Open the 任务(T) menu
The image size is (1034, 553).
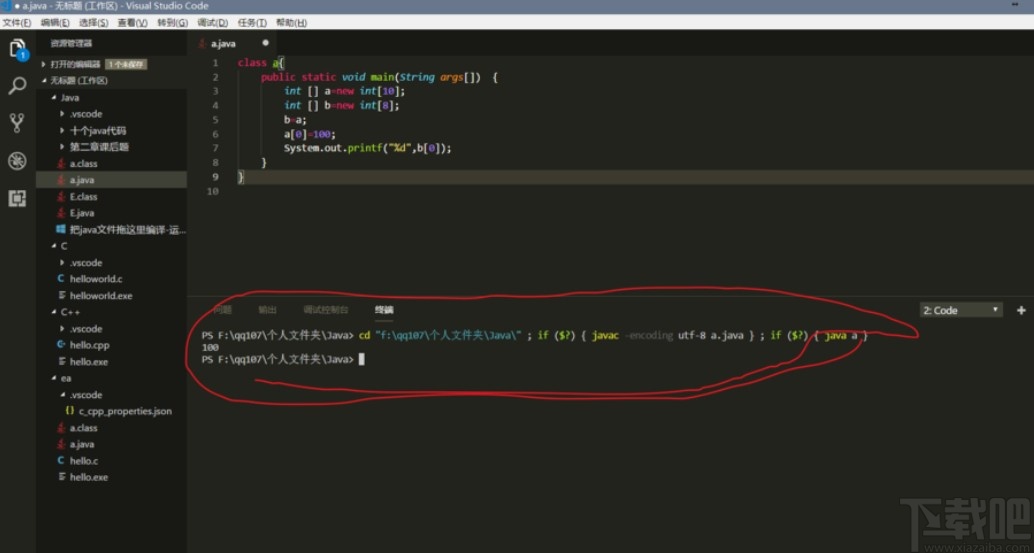coord(252,22)
